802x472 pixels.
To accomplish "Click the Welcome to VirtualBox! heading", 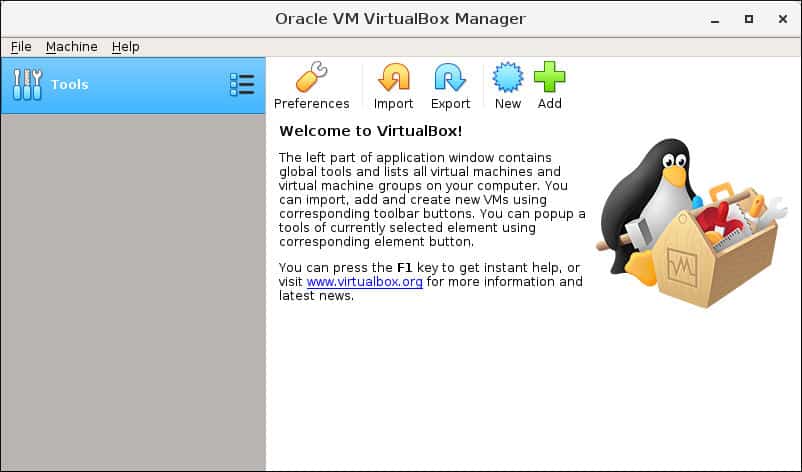I will pyautogui.click(x=371, y=131).
